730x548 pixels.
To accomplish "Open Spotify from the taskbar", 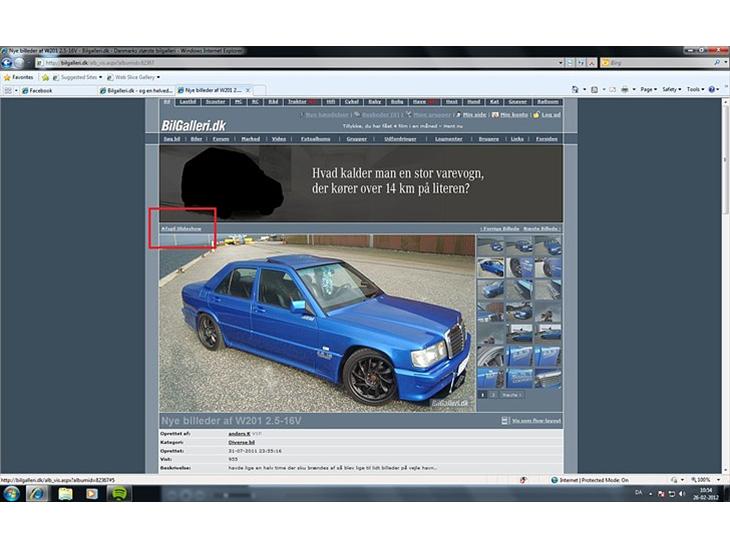I will [117, 493].
